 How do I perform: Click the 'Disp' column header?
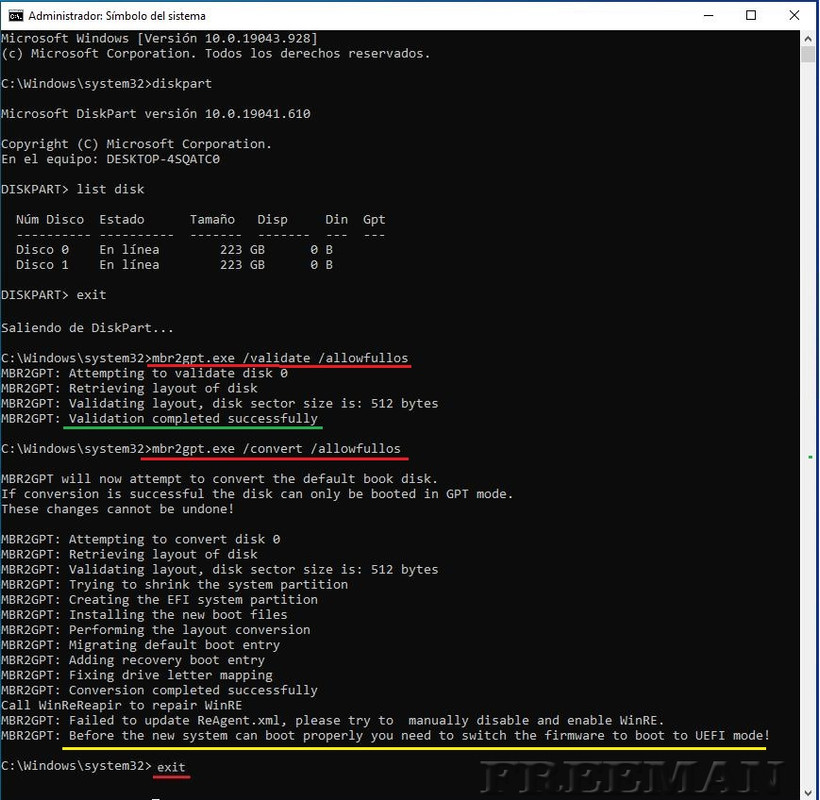[x=272, y=220]
